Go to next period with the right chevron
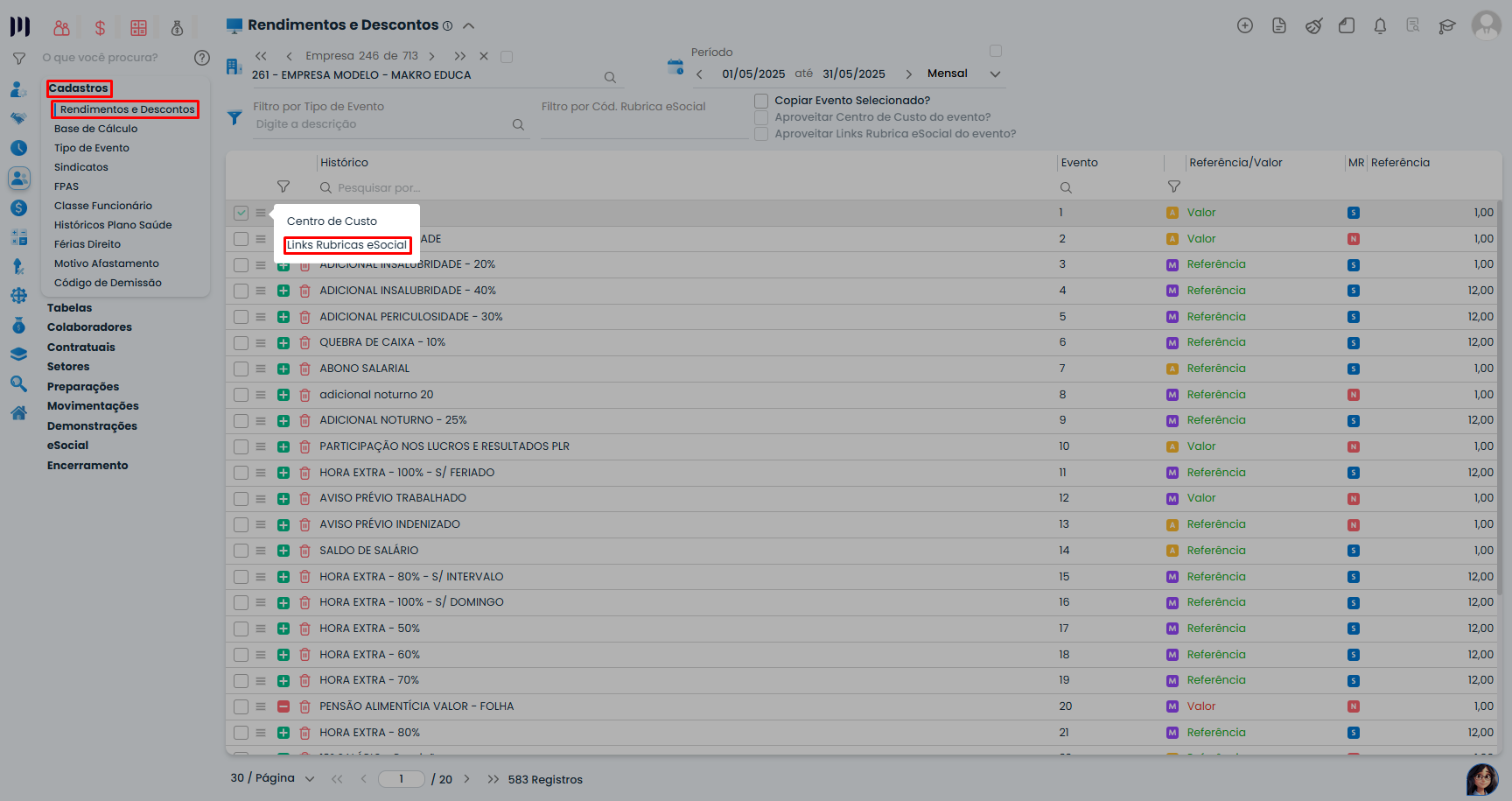1512x801 pixels. coord(908,74)
